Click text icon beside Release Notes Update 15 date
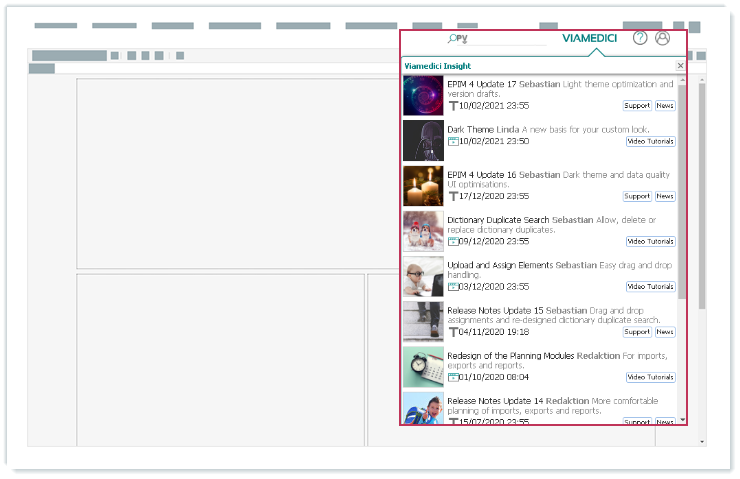This screenshot has height=479, width=740. coord(453,332)
